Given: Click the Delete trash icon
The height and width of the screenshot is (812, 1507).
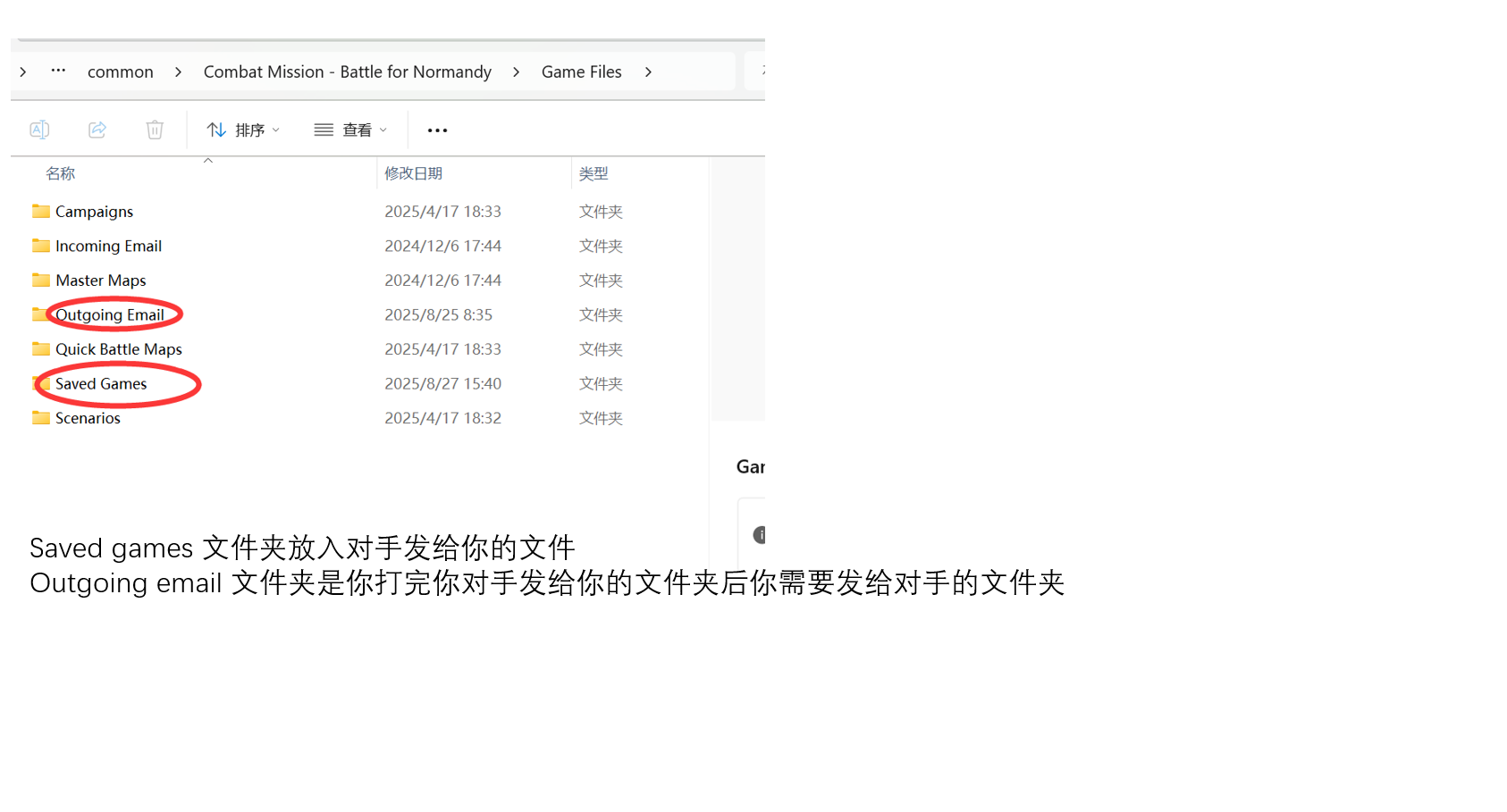Looking at the screenshot, I should point(155,130).
